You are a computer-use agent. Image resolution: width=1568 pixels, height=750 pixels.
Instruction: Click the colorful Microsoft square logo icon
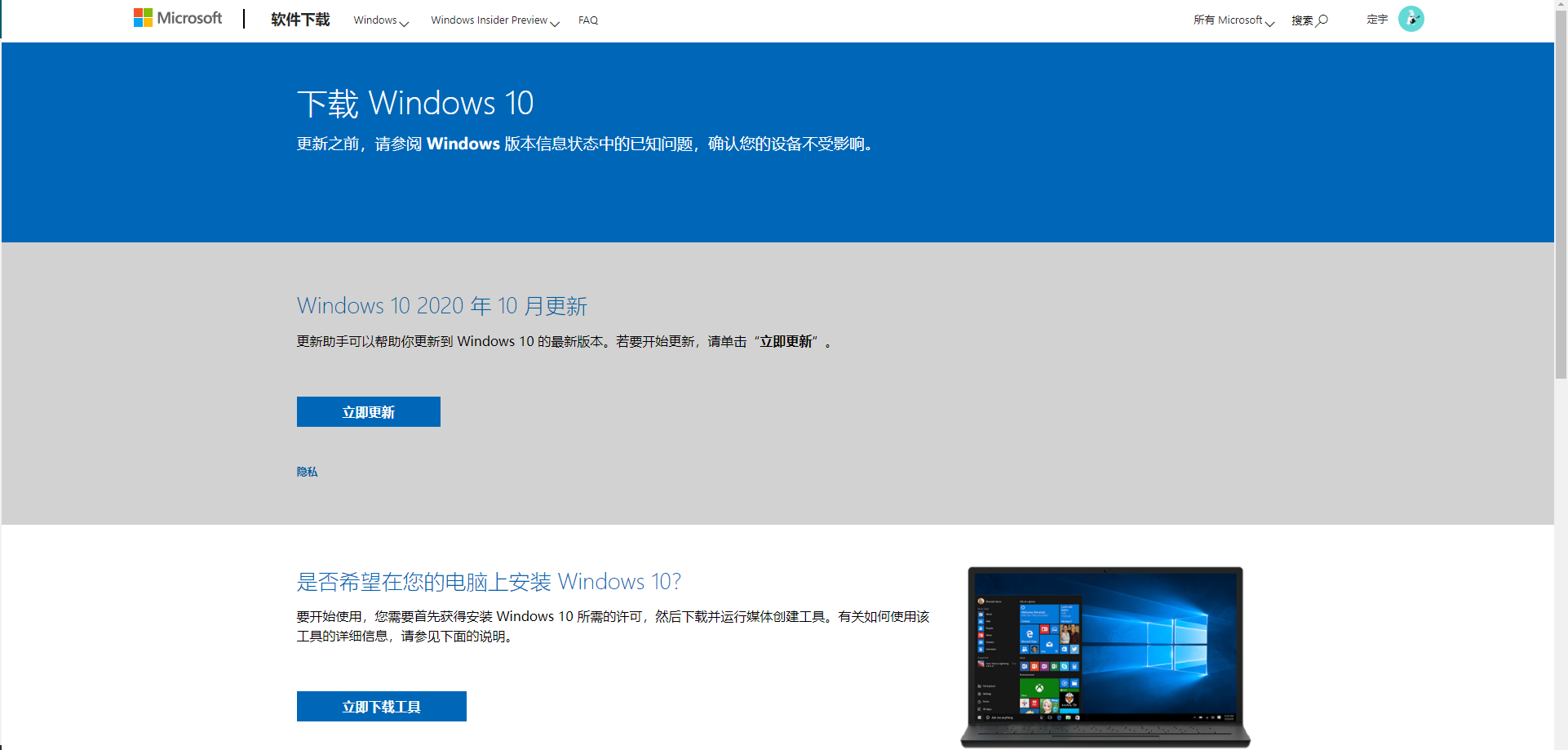point(144,16)
